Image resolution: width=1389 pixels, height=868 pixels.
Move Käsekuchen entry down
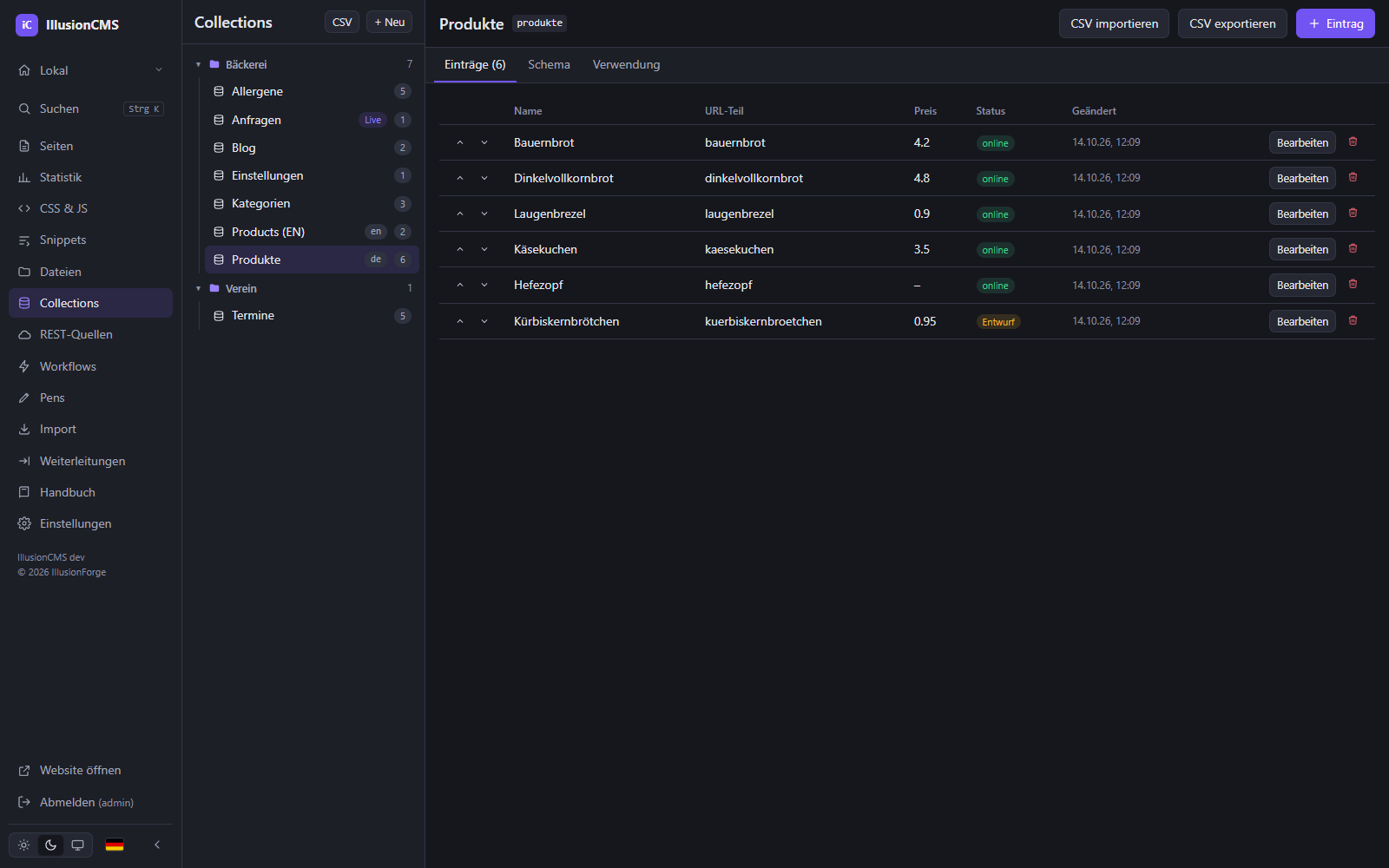tap(484, 249)
